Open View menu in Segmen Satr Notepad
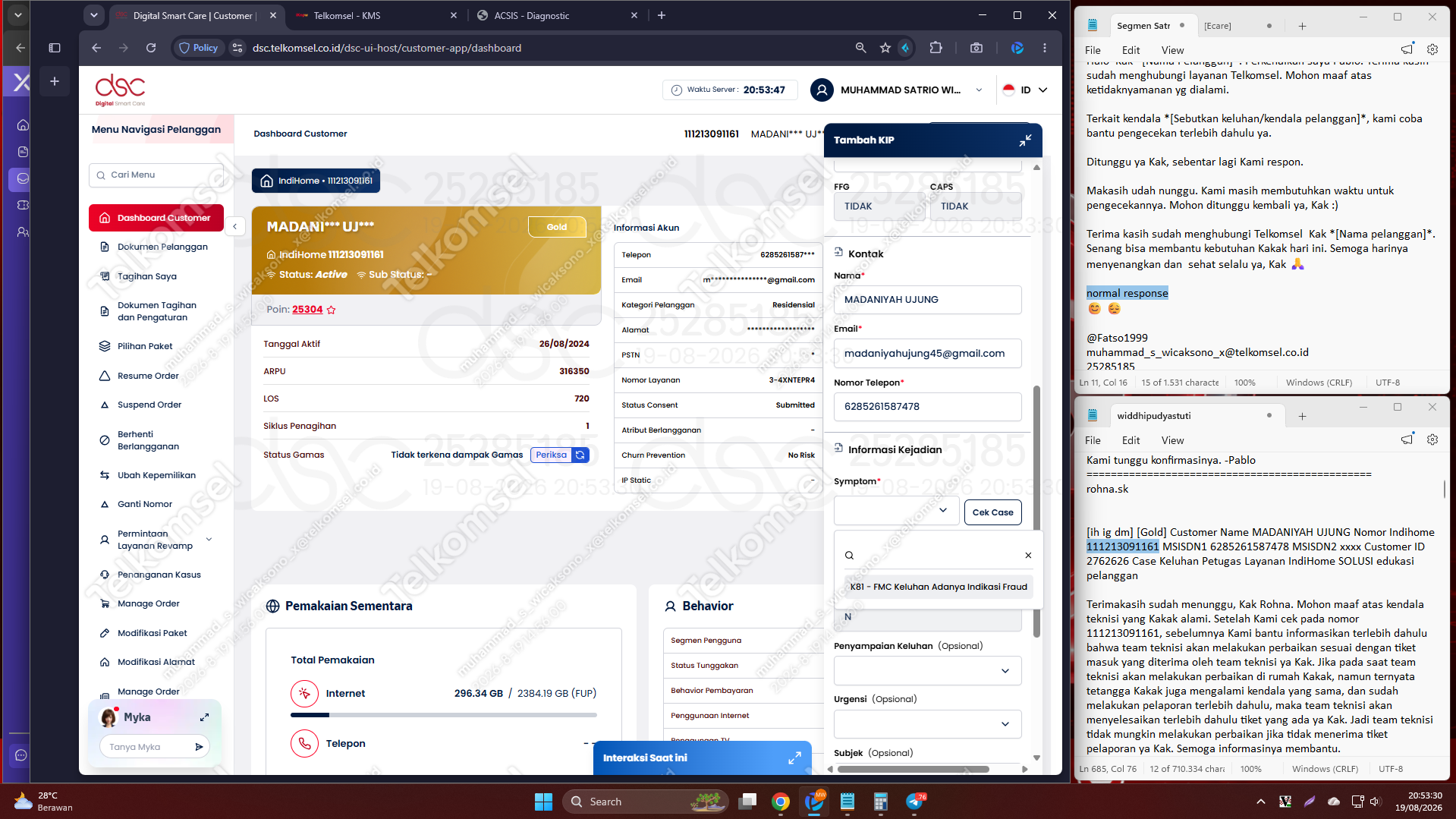1456x819 pixels. click(1172, 50)
